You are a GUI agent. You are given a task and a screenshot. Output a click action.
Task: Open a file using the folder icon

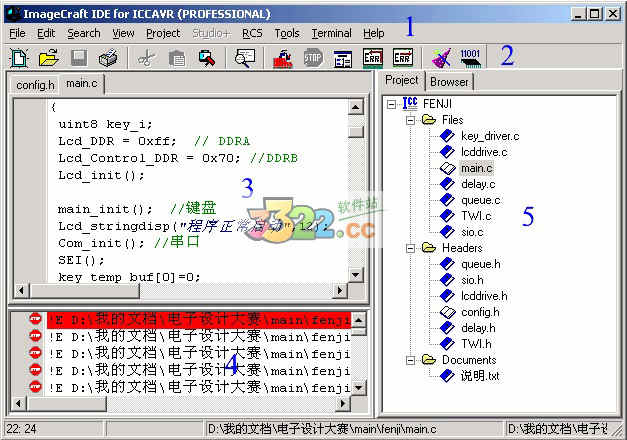coord(49,58)
